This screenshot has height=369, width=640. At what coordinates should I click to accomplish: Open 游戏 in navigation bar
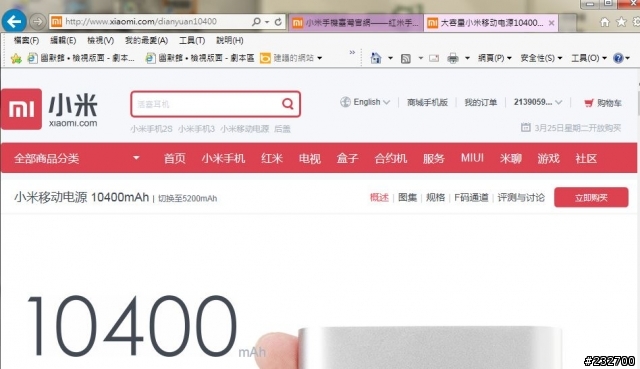click(x=548, y=158)
